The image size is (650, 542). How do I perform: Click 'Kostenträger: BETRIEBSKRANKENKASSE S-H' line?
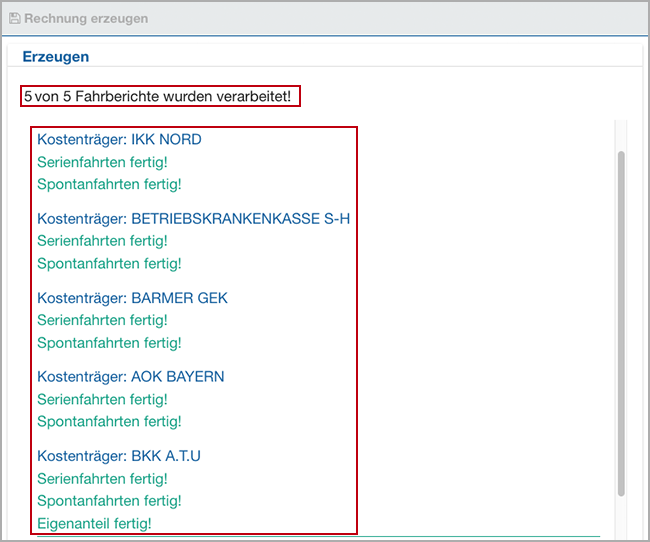194,219
